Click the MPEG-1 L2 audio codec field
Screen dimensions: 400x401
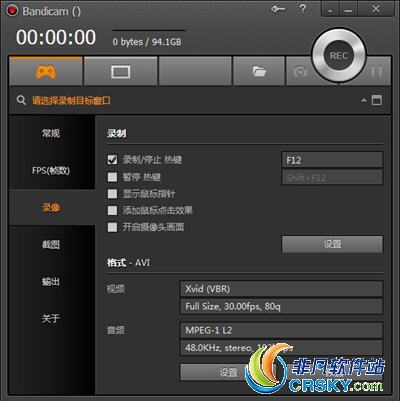(x=281, y=330)
